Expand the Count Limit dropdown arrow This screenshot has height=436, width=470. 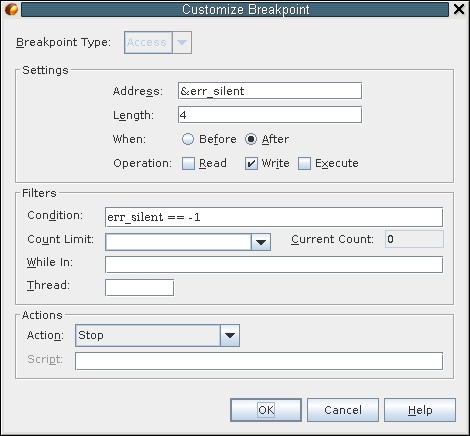coord(261,242)
